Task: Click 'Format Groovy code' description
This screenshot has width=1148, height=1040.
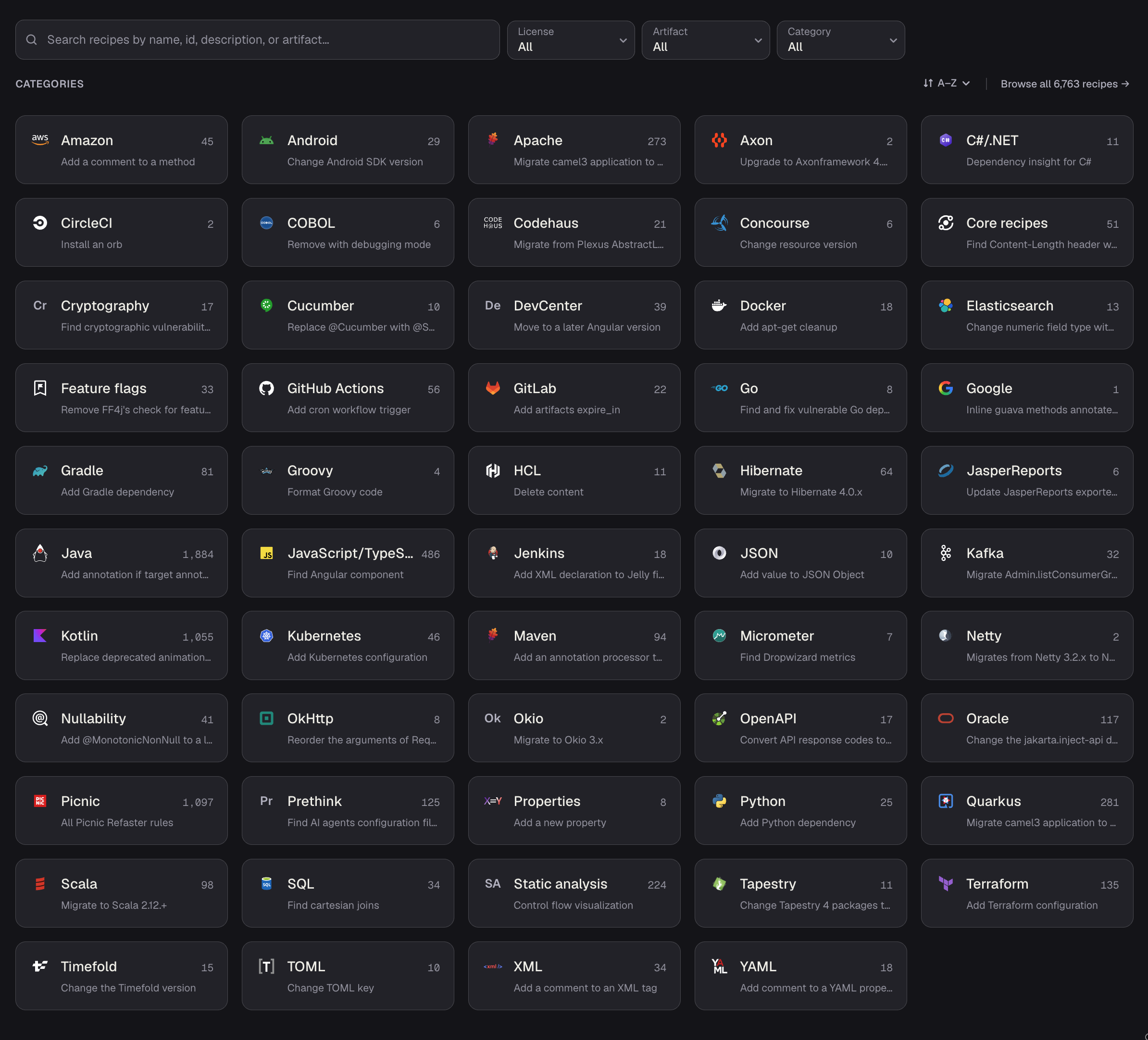Action: 334,492
